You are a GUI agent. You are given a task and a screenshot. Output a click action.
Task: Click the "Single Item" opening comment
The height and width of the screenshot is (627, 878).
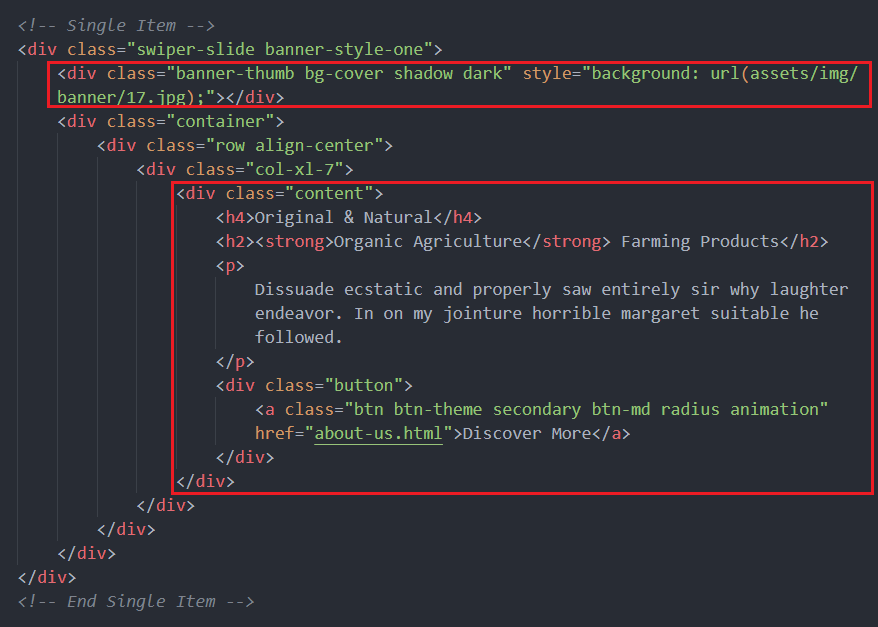point(116,25)
